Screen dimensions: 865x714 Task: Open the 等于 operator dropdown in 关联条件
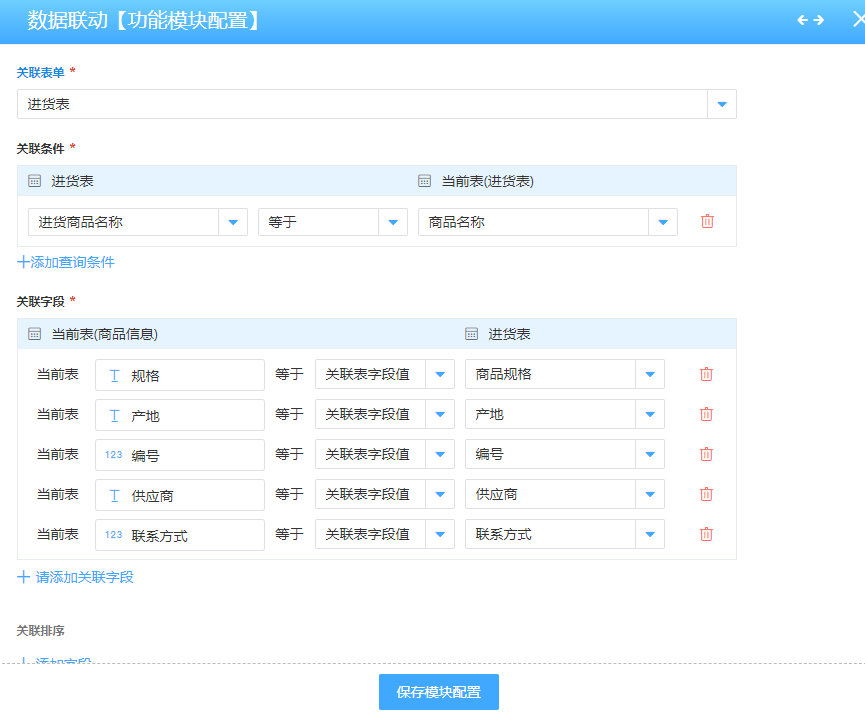(393, 222)
